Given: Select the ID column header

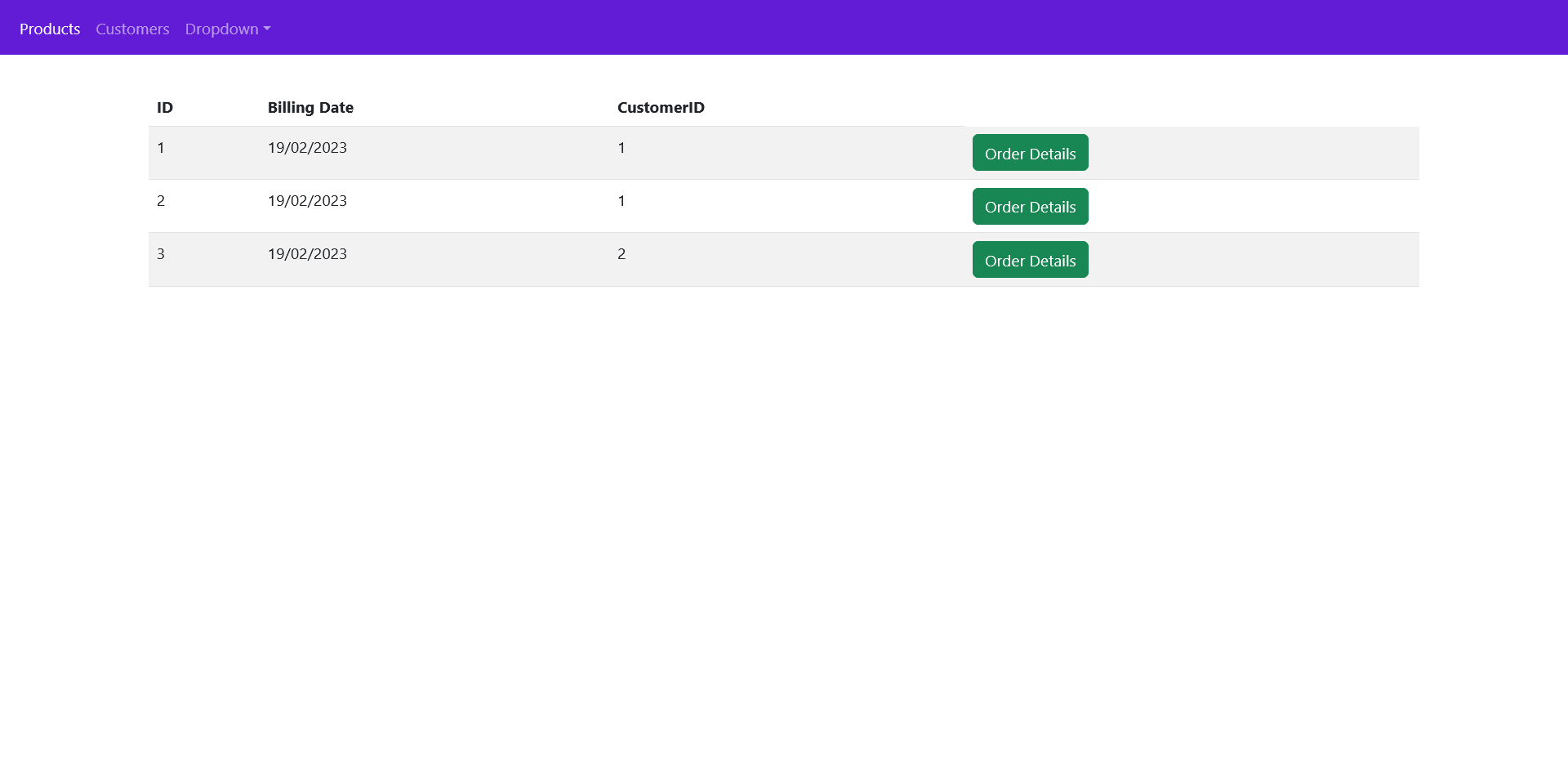Looking at the screenshot, I should click(x=164, y=107).
